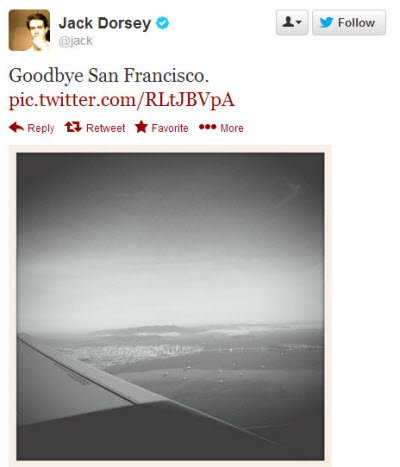Select the Goodbye San Francisco tweet text
Image resolution: width=400 pixels, height=467 pixels.
click(109, 75)
